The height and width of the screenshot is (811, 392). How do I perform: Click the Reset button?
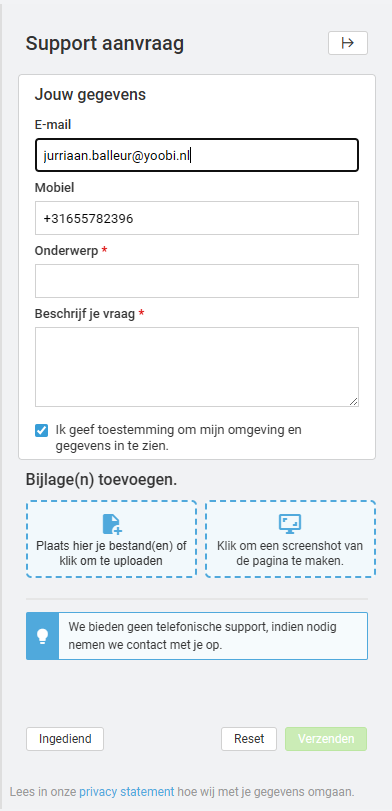pos(249,739)
